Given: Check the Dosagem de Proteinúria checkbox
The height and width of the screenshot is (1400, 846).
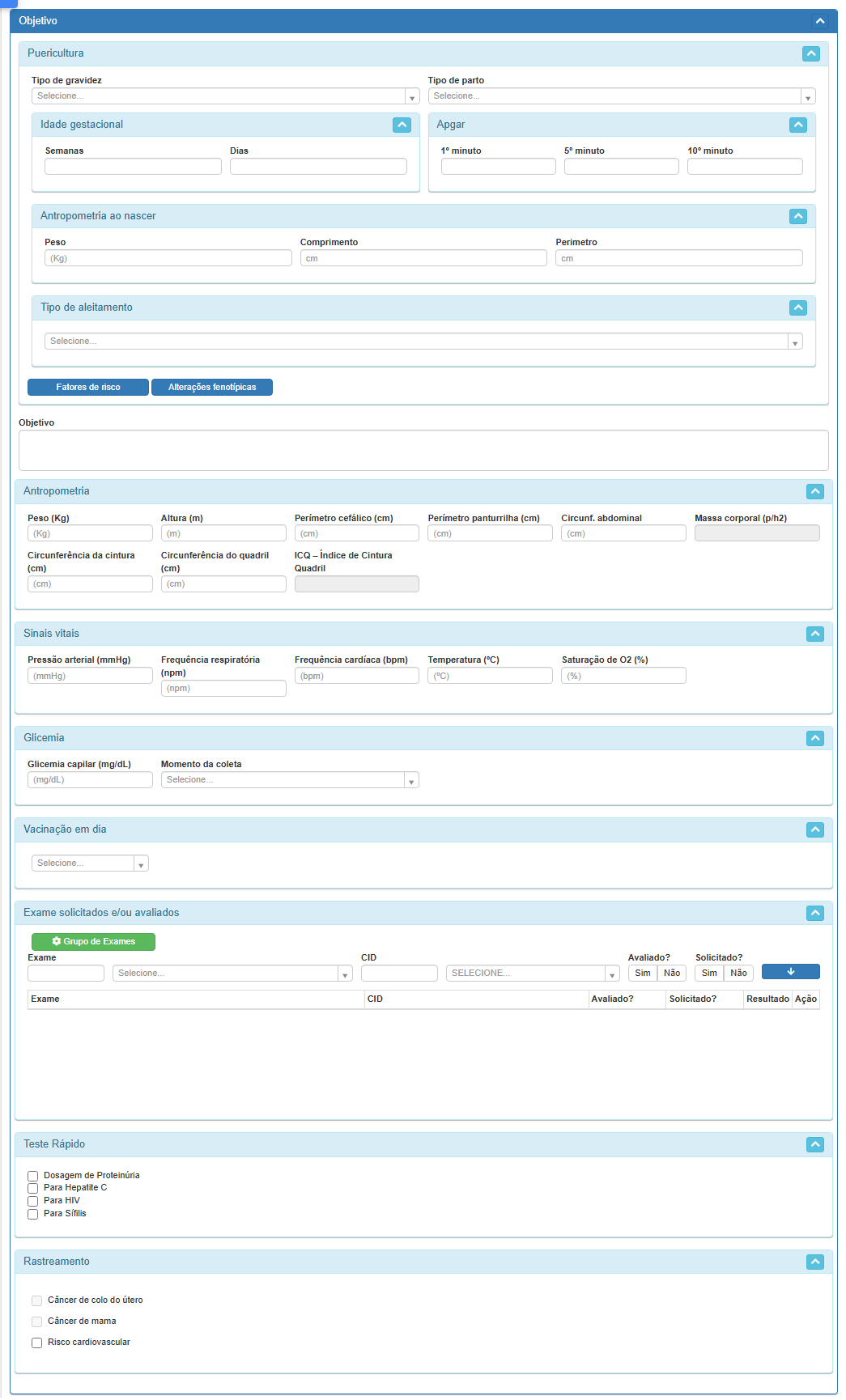Looking at the screenshot, I should (x=33, y=1176).
